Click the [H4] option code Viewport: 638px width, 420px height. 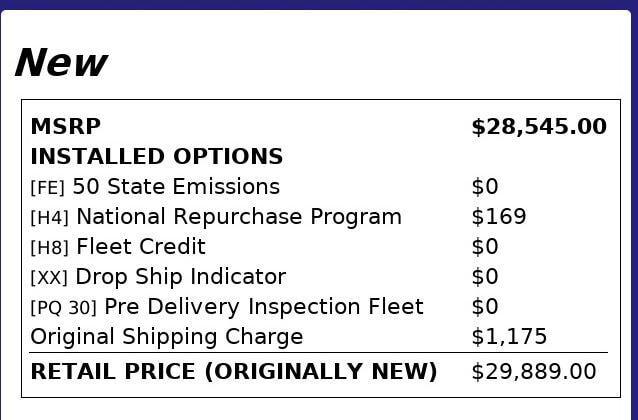coord(50,218)
